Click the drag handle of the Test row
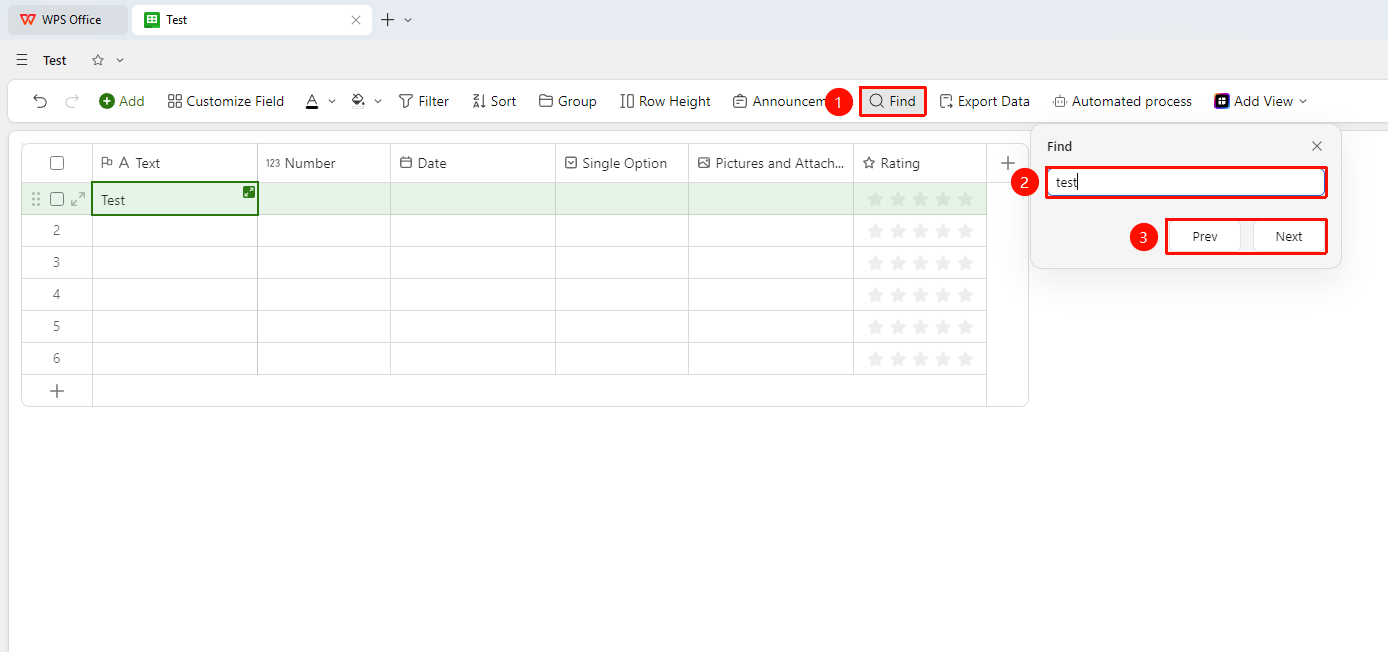 [36, 199]
